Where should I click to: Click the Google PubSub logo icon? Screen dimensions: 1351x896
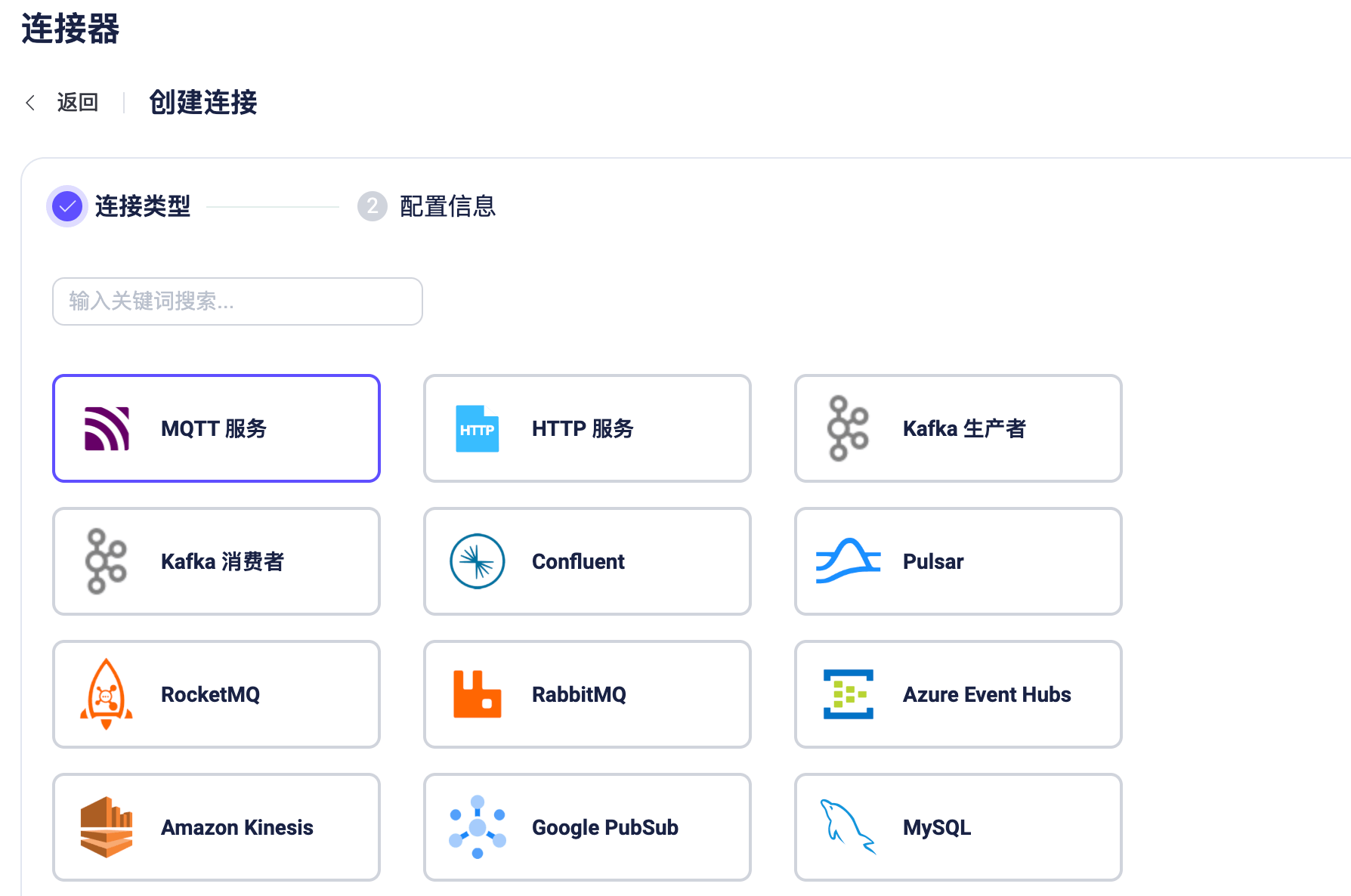[x=477, y=827]
